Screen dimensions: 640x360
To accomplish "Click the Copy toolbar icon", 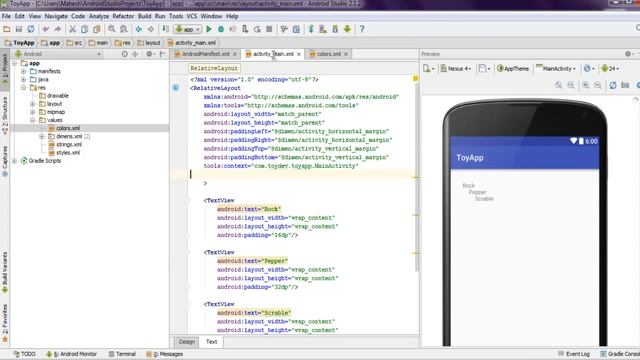I will click(84, 29).
